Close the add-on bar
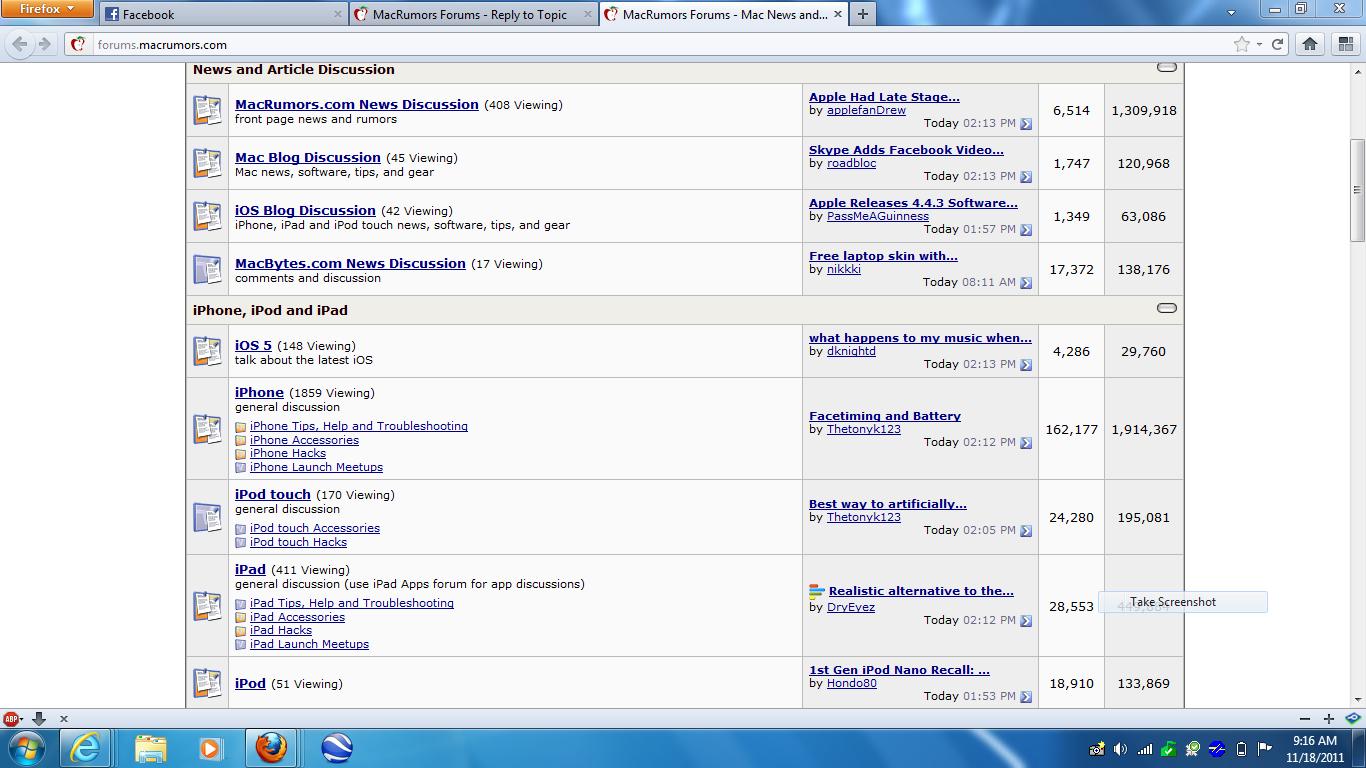1366x768 pixels. tap(64, 719)
